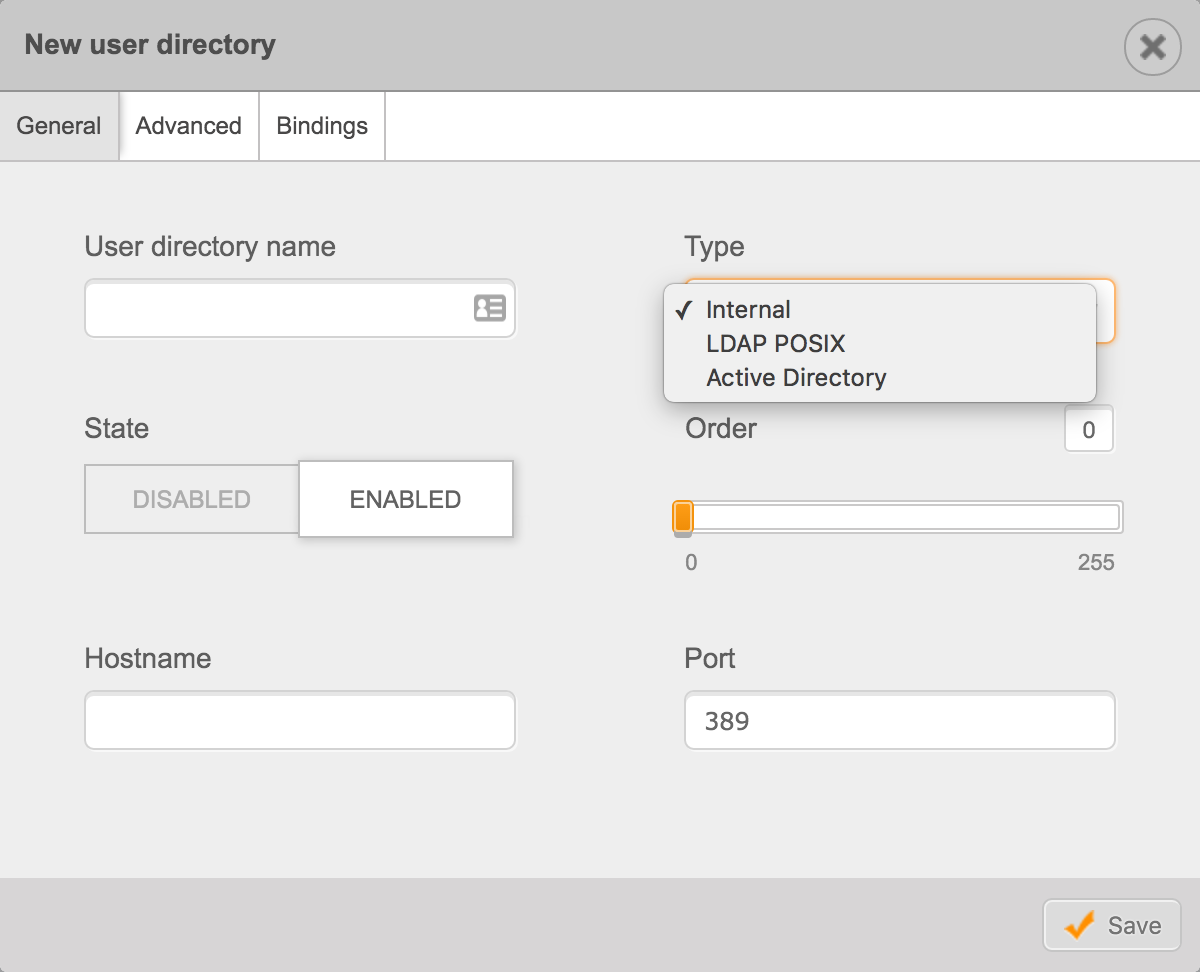The width and height of the screenshot is (1200, 972).
Task: Focus the User directory name field
Action: coord(275,309)
